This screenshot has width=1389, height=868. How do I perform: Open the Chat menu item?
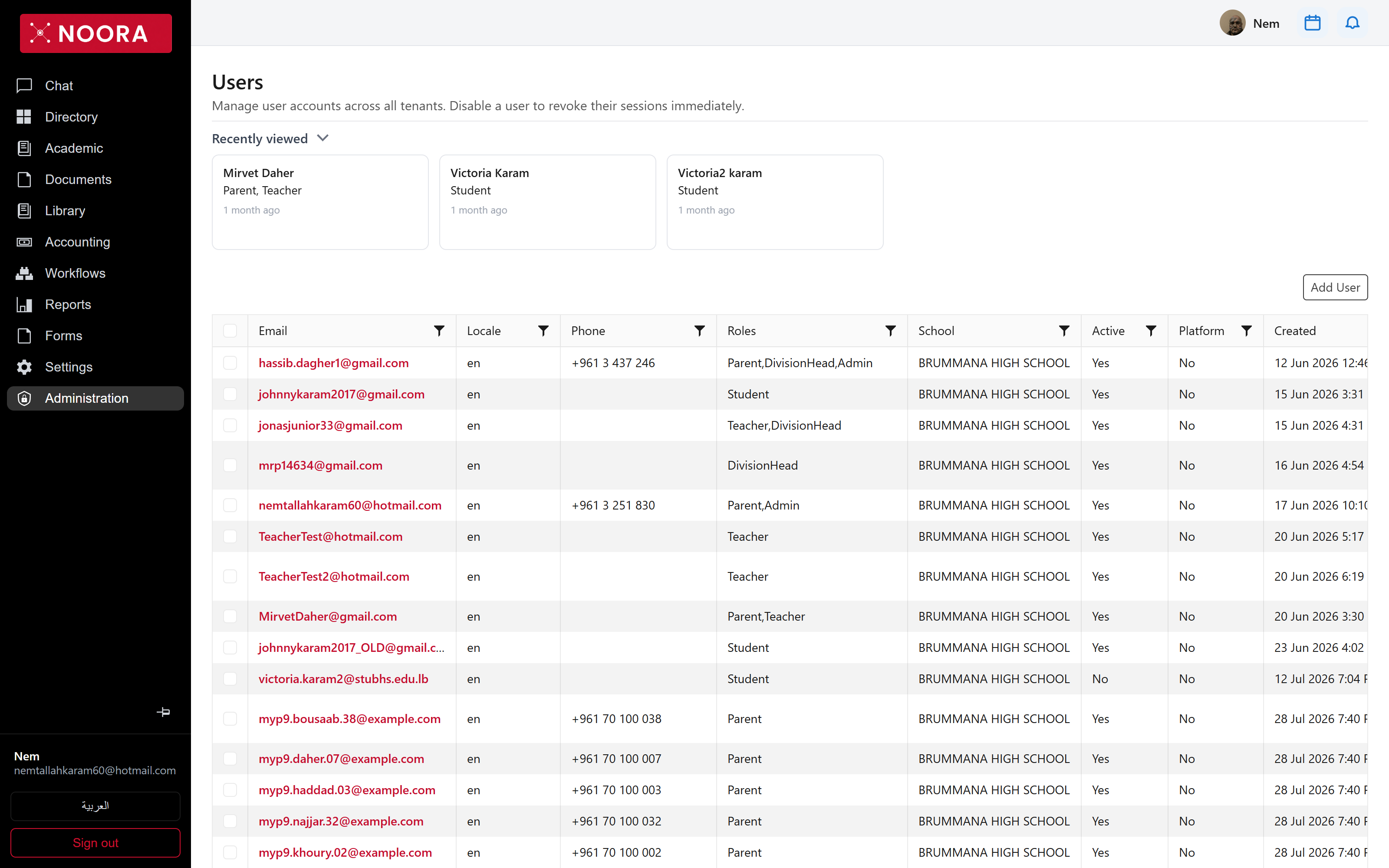click(x=95, y=85)
